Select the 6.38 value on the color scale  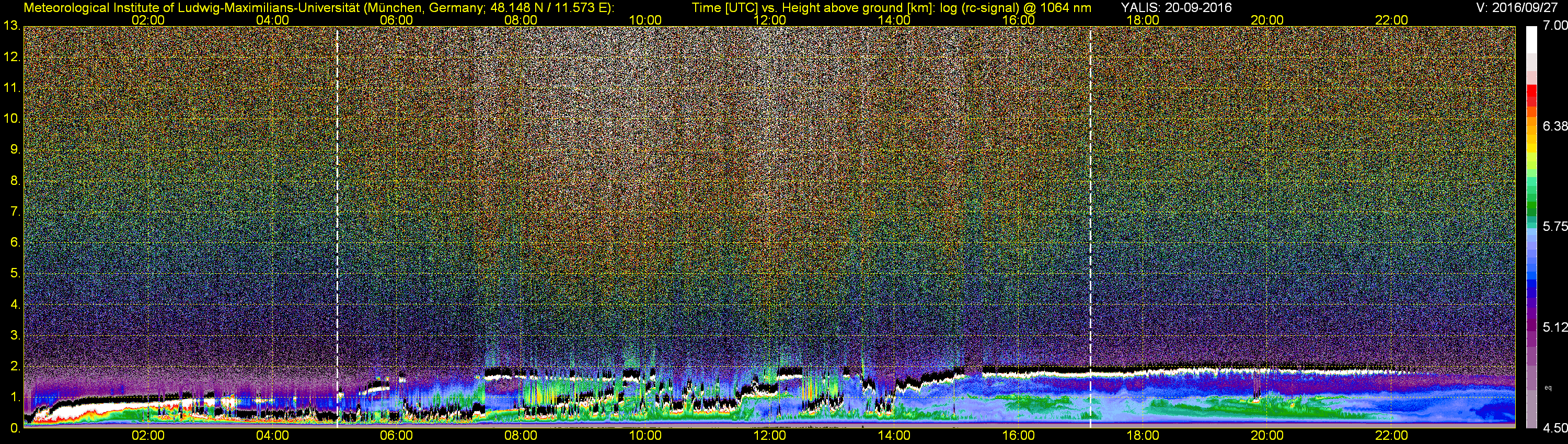pos(1554,126)
